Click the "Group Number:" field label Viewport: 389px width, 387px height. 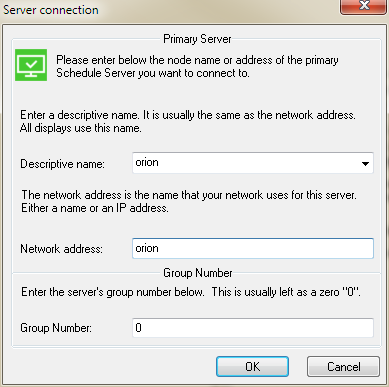pos(56,328)
